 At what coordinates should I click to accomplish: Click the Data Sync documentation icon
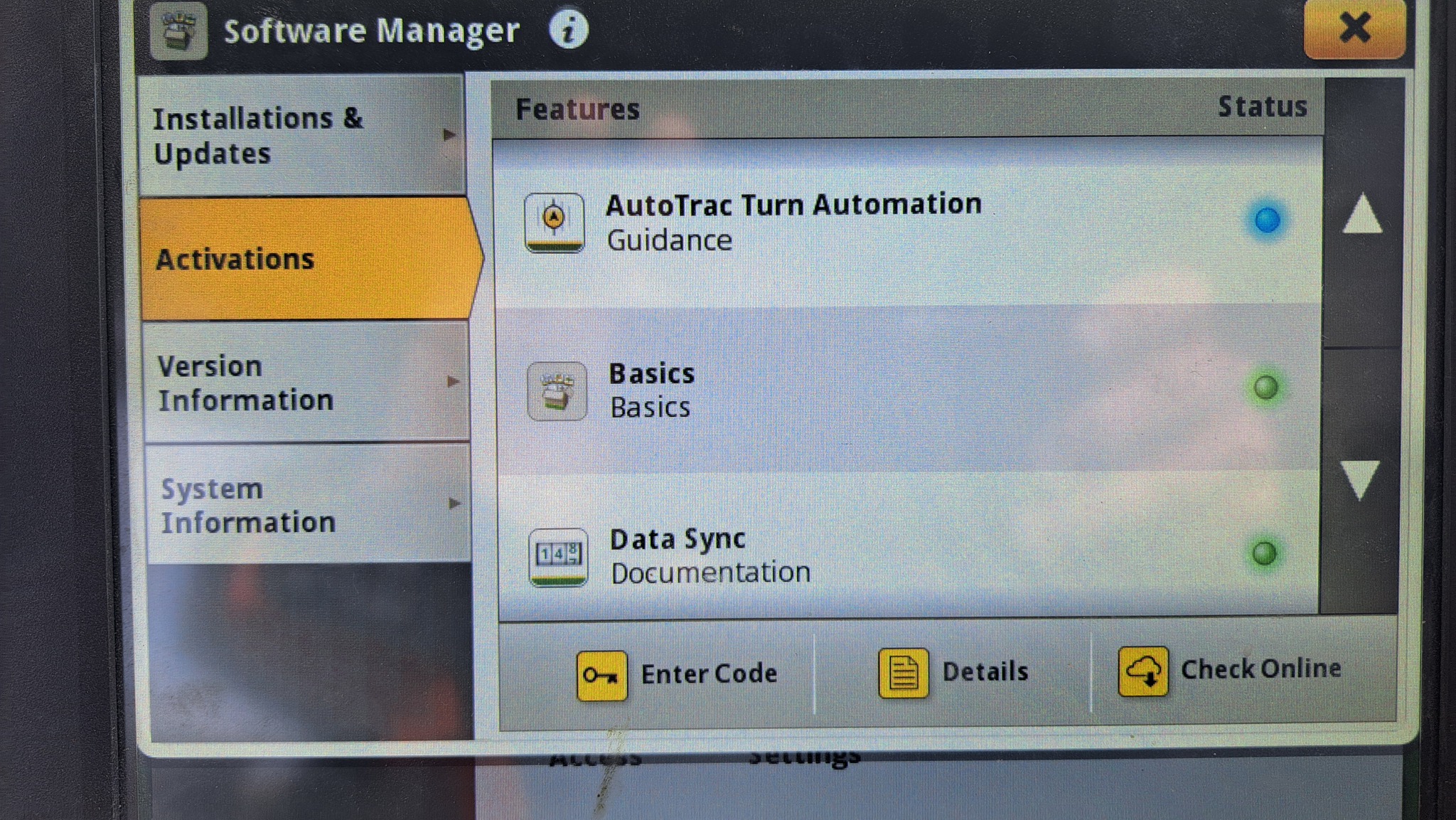(559, 557)
